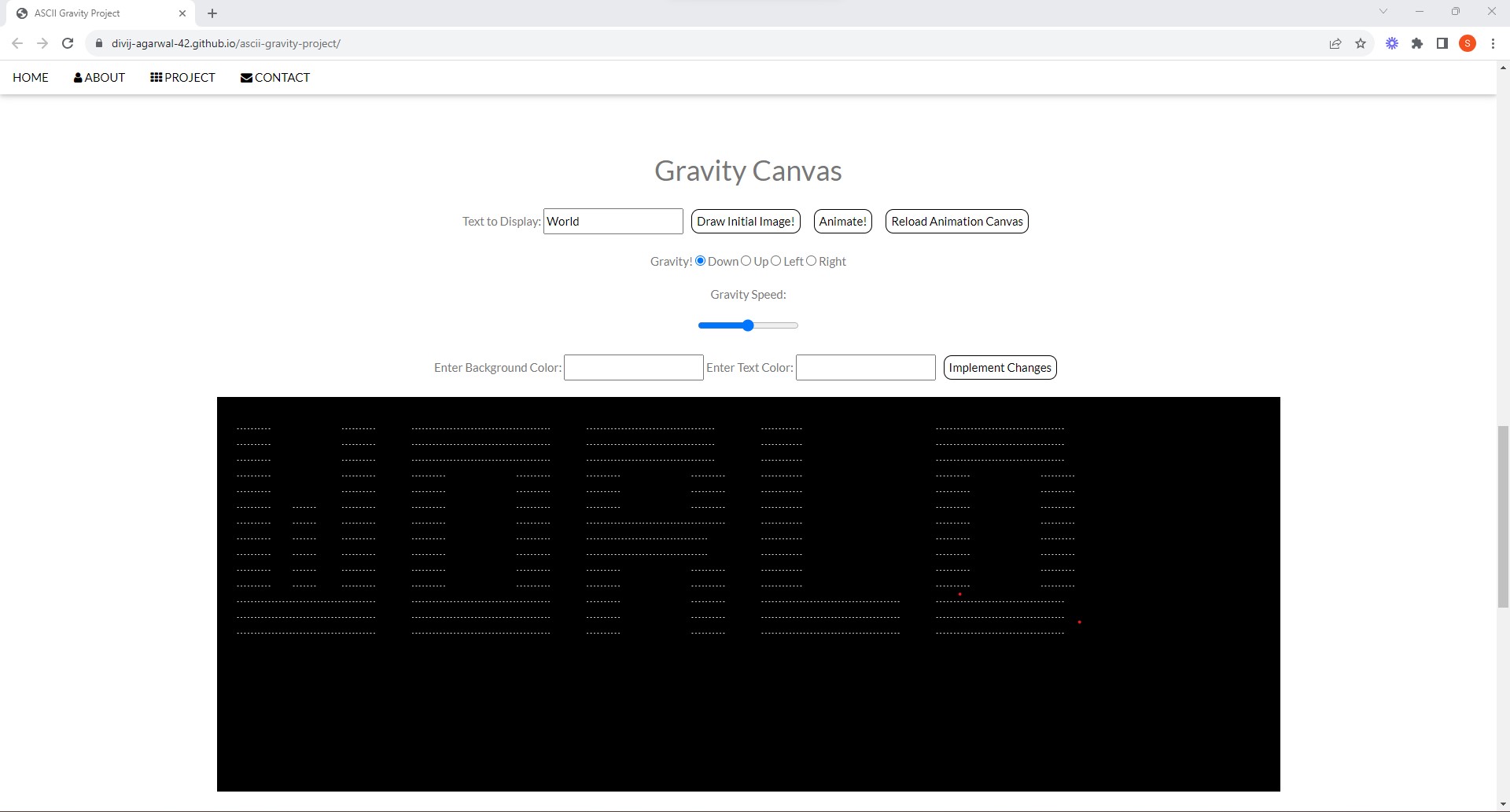
Task: Reload the page with the refresh icon
Action: click(68, 43)
